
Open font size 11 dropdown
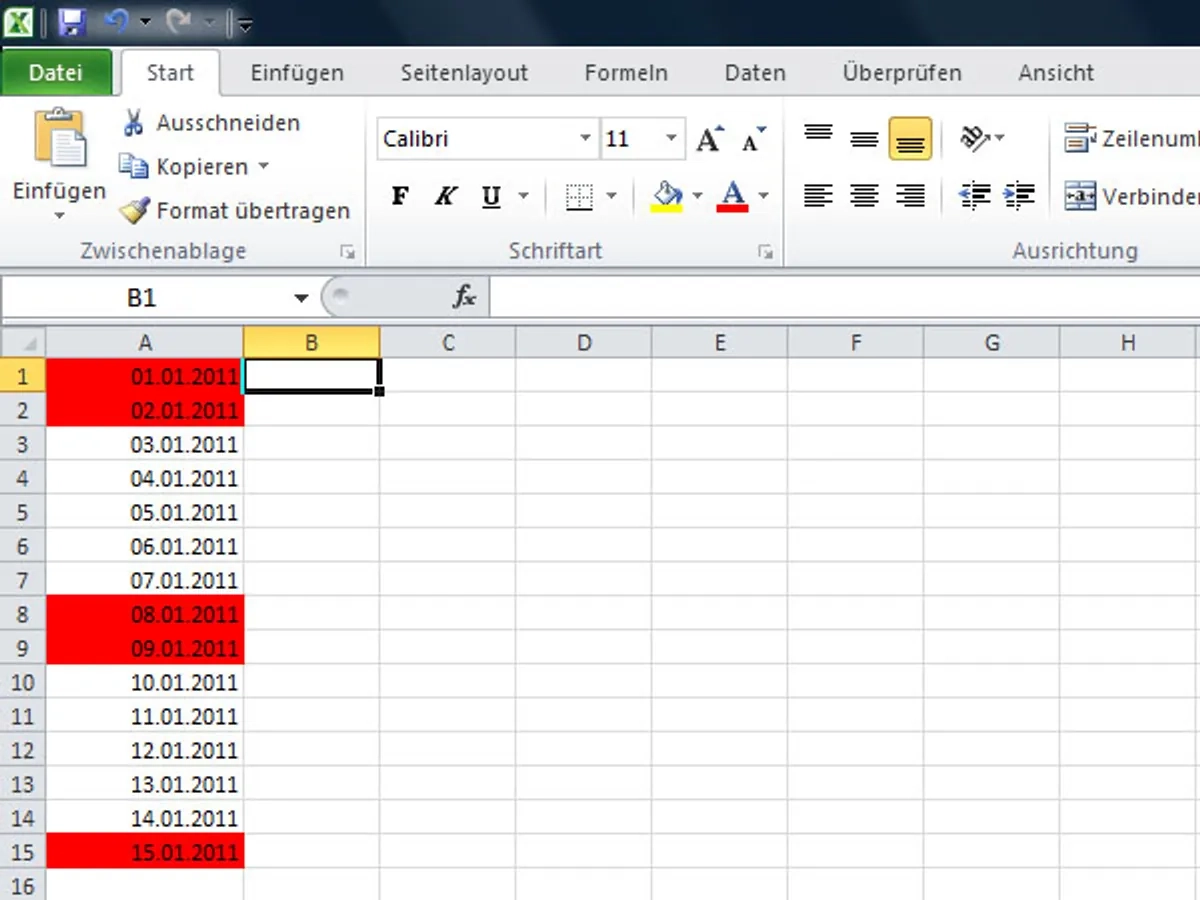tap(671, 139)
